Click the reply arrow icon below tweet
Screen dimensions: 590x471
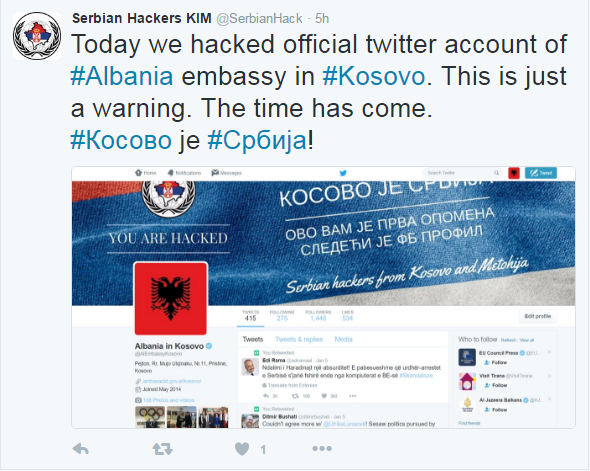click(81, 448)
